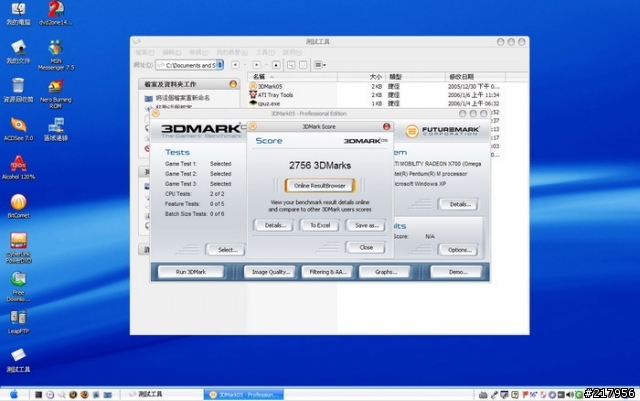640x401 pixels.
Task: Open the My Documents desktop icon
Action: pos(18,52)
